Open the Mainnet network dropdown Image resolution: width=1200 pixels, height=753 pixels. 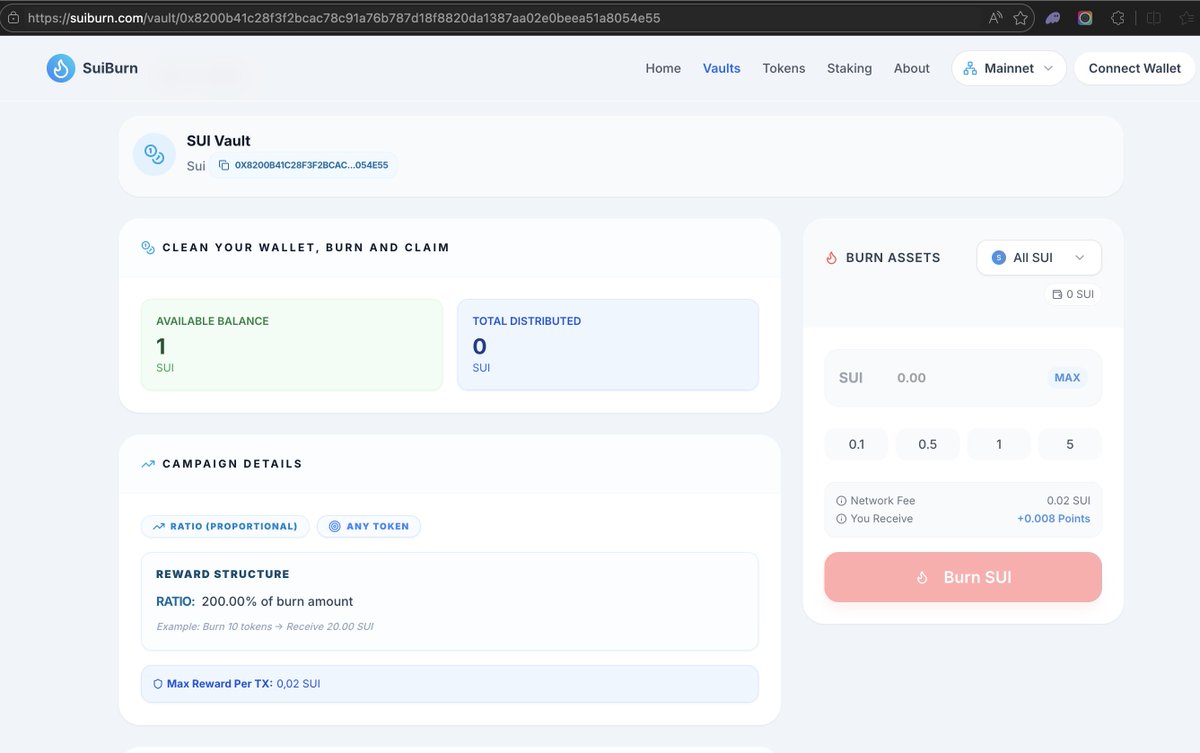(x=1008, y=68)
